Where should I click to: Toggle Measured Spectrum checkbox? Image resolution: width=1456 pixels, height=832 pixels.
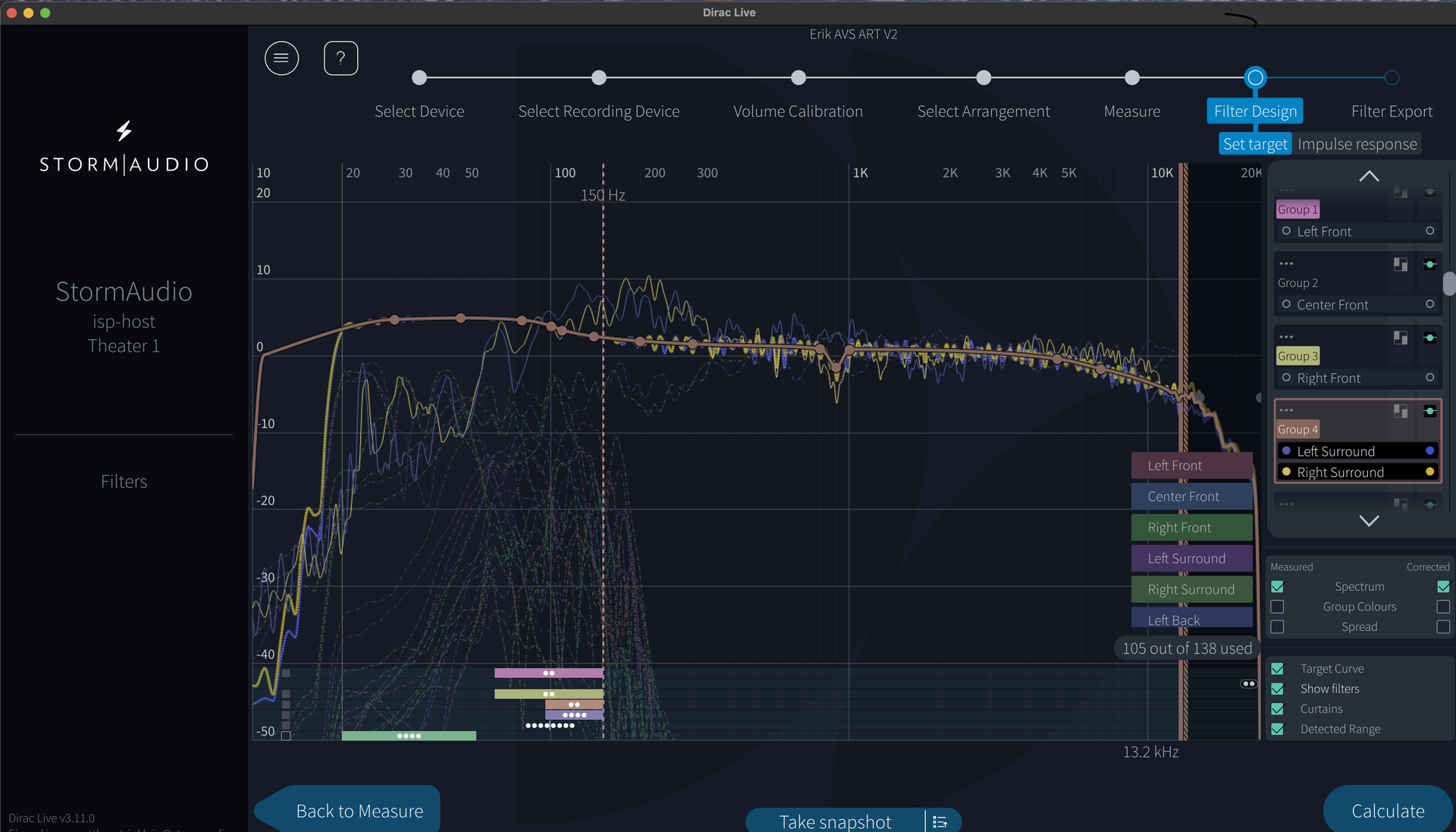pyautogui.click(x=1278, y=586)
